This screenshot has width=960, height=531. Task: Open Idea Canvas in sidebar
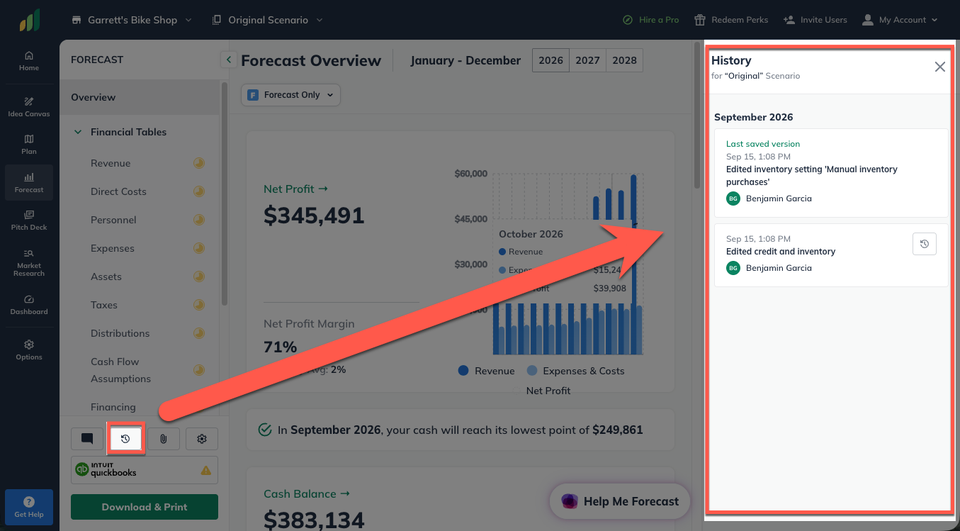pyautogui.click(x=29, y=107)
